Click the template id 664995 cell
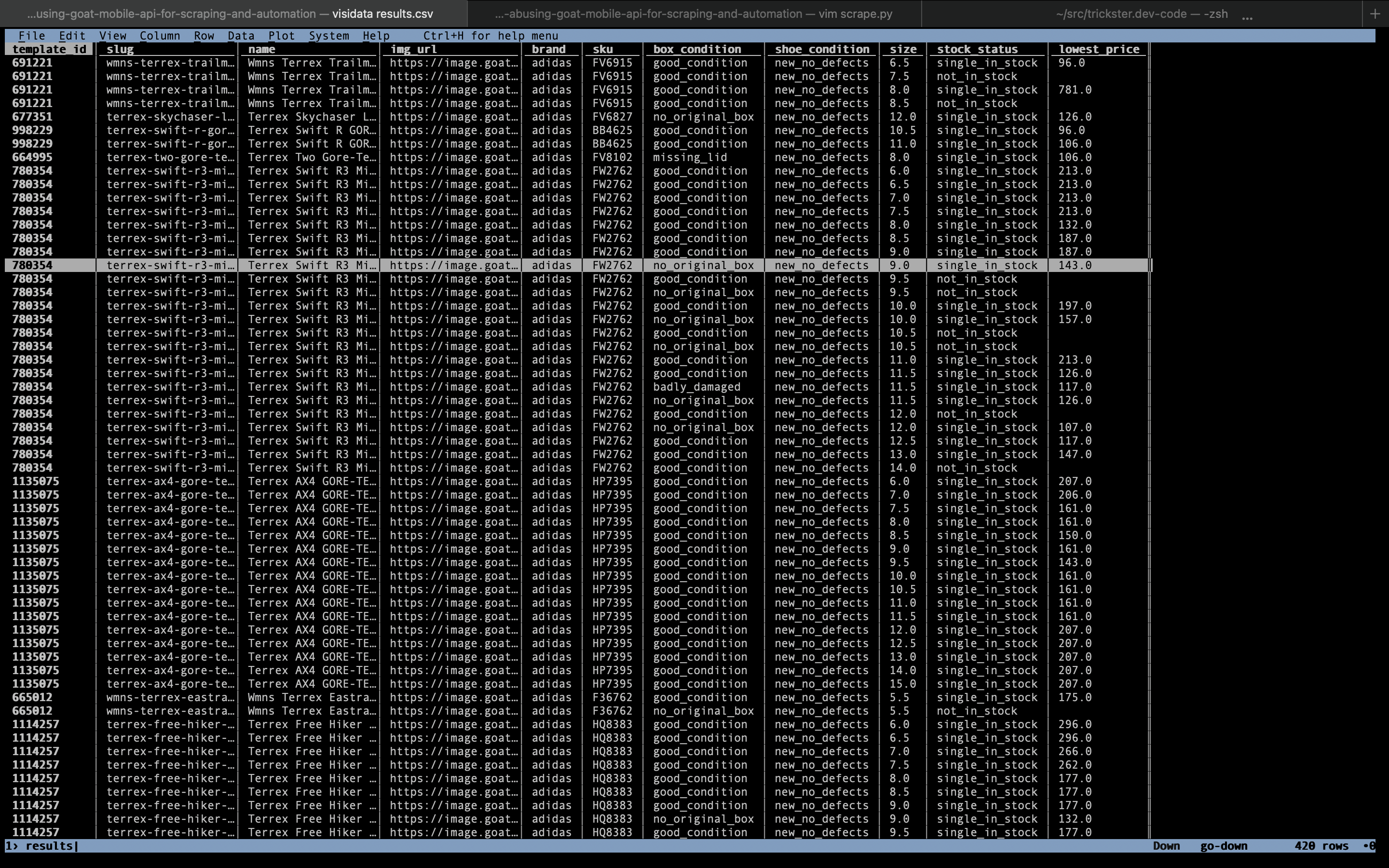1389x868 pixels. [x=32, y=157]
